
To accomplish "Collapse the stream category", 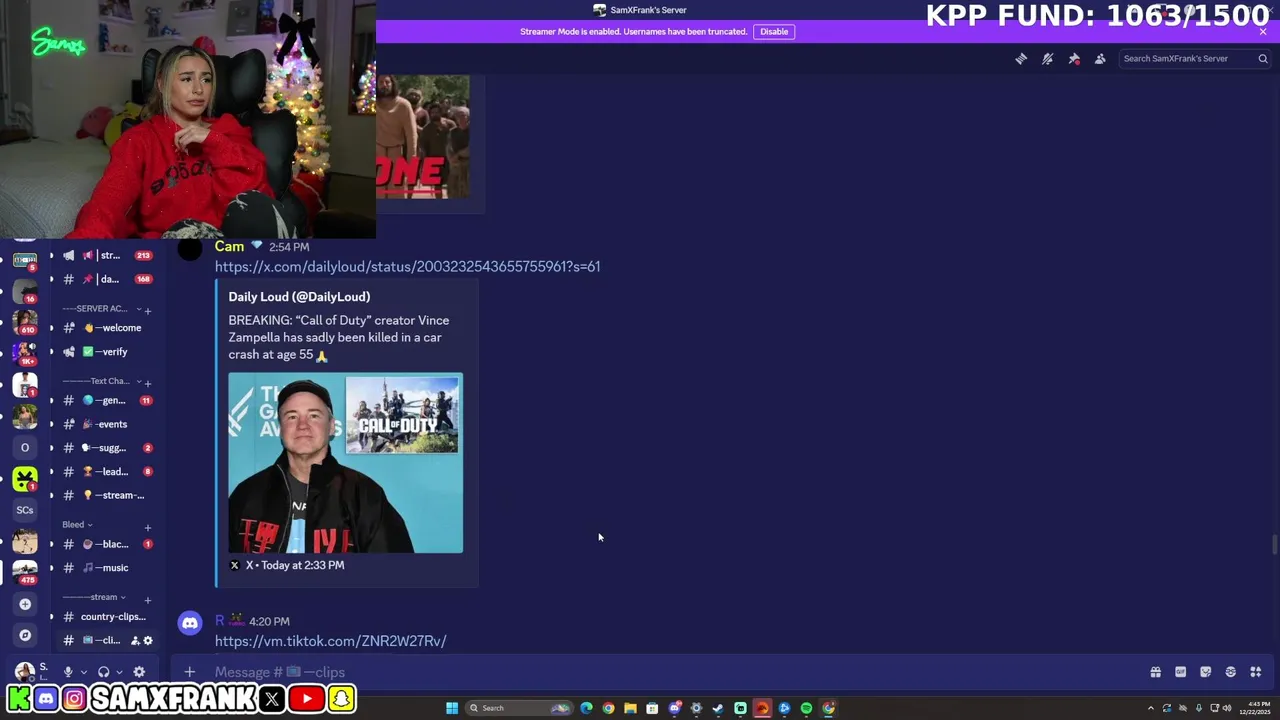I will 95,597.
